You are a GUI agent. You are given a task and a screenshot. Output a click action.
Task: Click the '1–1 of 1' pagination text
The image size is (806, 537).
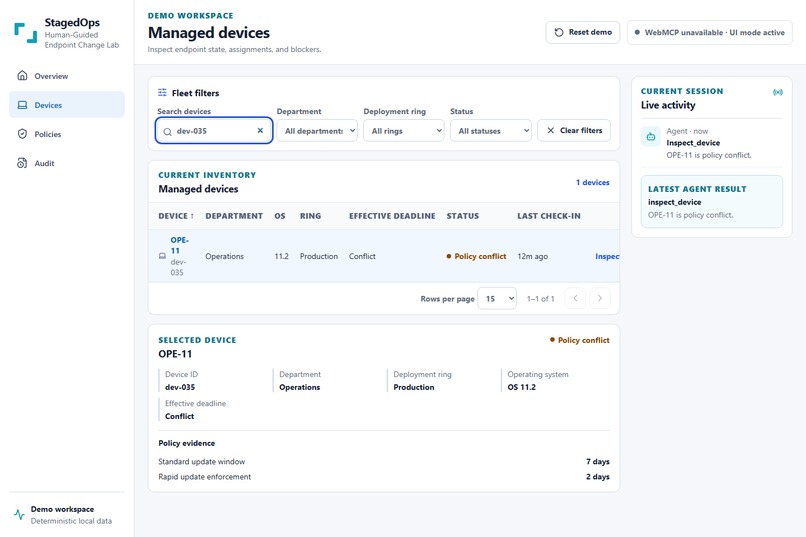coord(541,299)
